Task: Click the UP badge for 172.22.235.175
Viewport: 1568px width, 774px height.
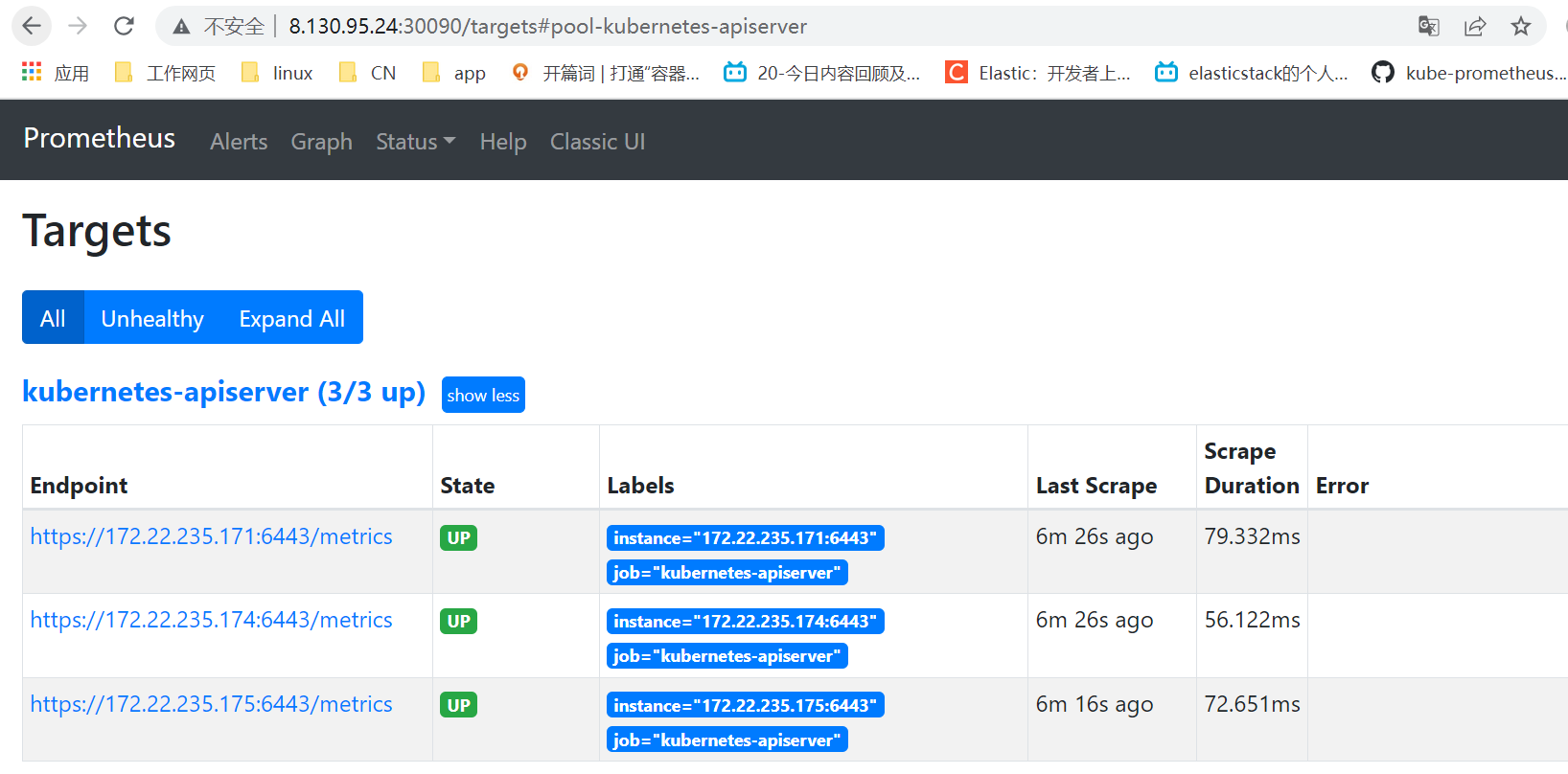Action: (x=459, y=705)
